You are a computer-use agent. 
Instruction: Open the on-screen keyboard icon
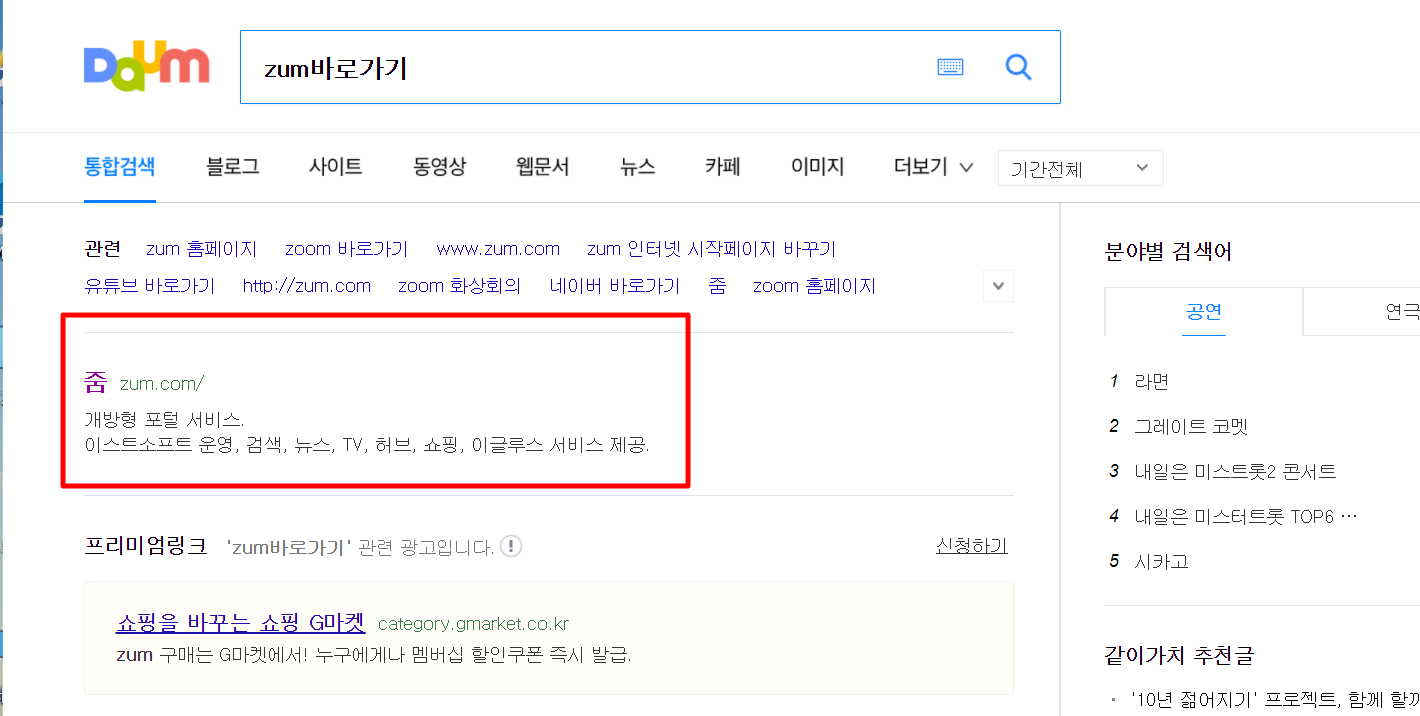click(950, 67)
